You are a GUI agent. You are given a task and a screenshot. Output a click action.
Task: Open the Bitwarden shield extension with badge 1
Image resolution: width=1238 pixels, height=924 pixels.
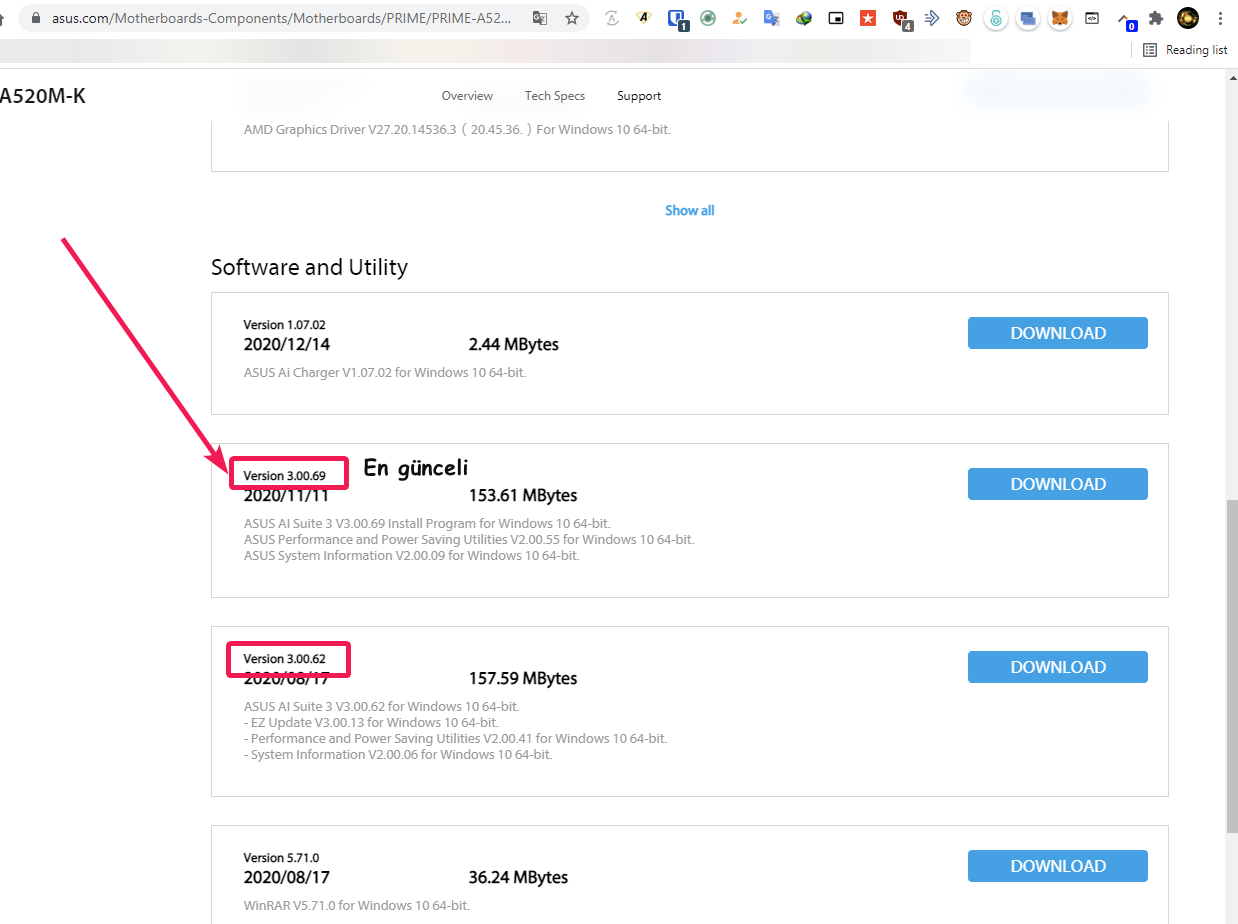pos(677,18)
